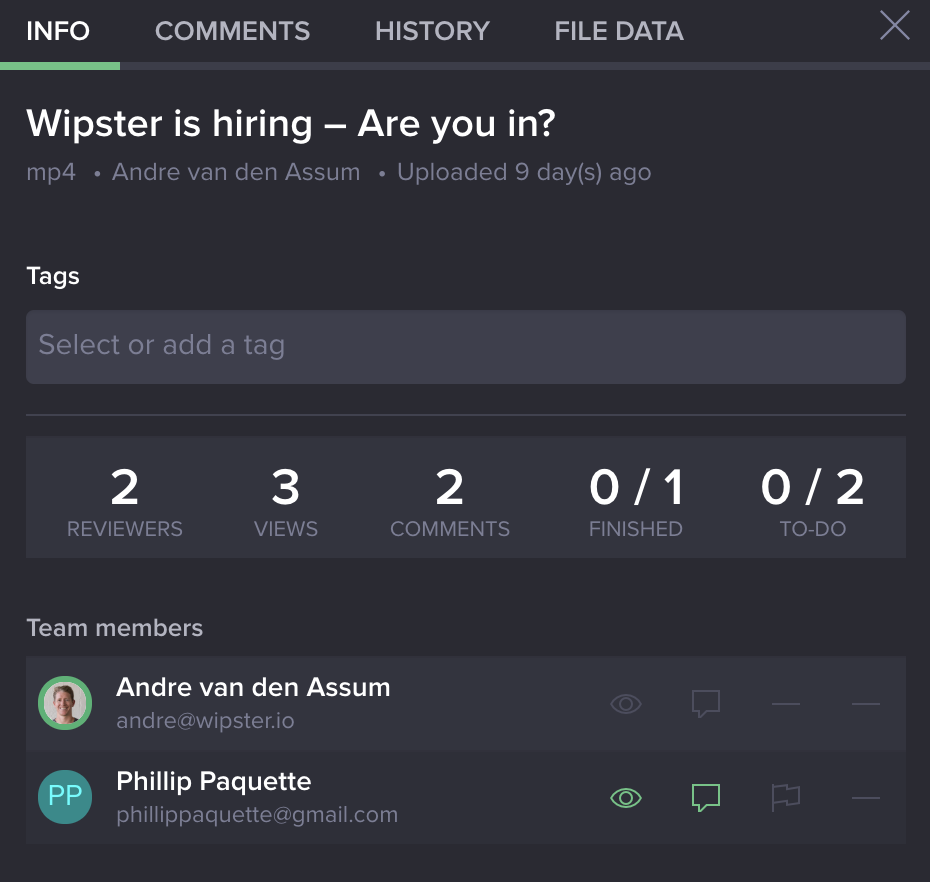Click the REVIEWERS count showing 2
Viewport: 930px width, 882px height.
click(x=124, y=497)
